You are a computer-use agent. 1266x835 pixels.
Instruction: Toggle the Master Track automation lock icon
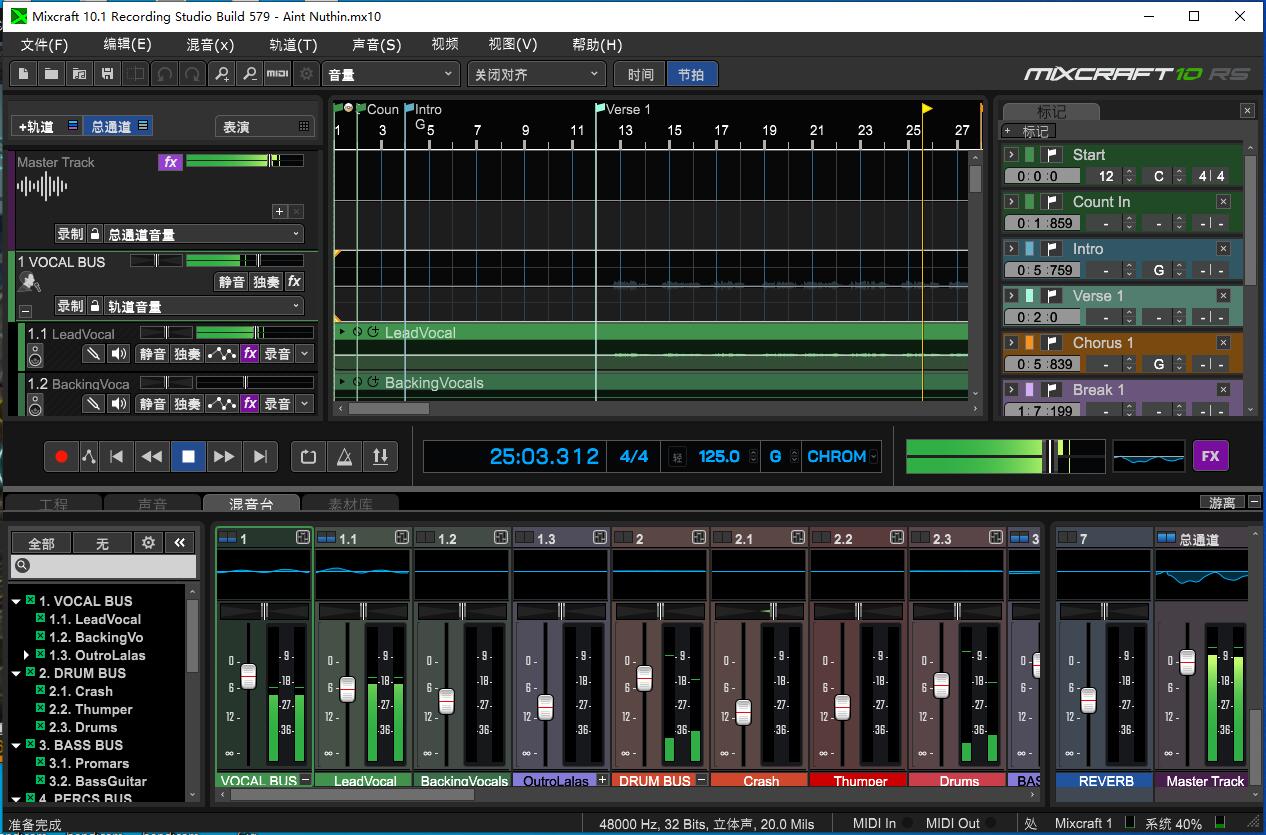95,234
